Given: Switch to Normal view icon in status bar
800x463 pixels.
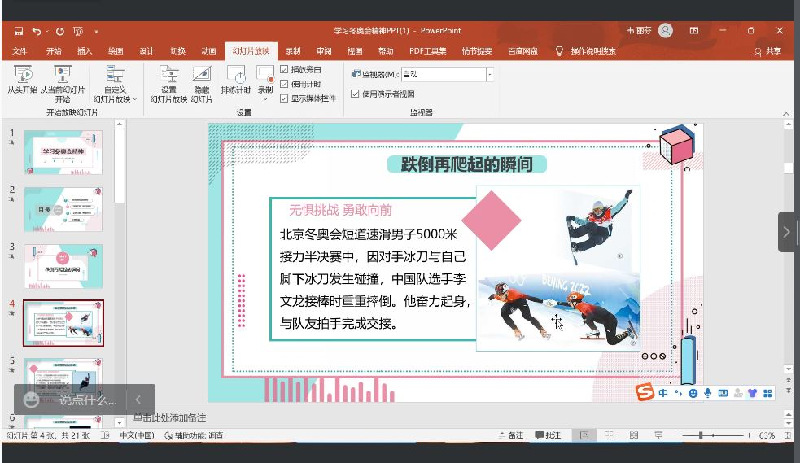Looking at the screenshot, I should pyautogui.click(x=584, y=435).
